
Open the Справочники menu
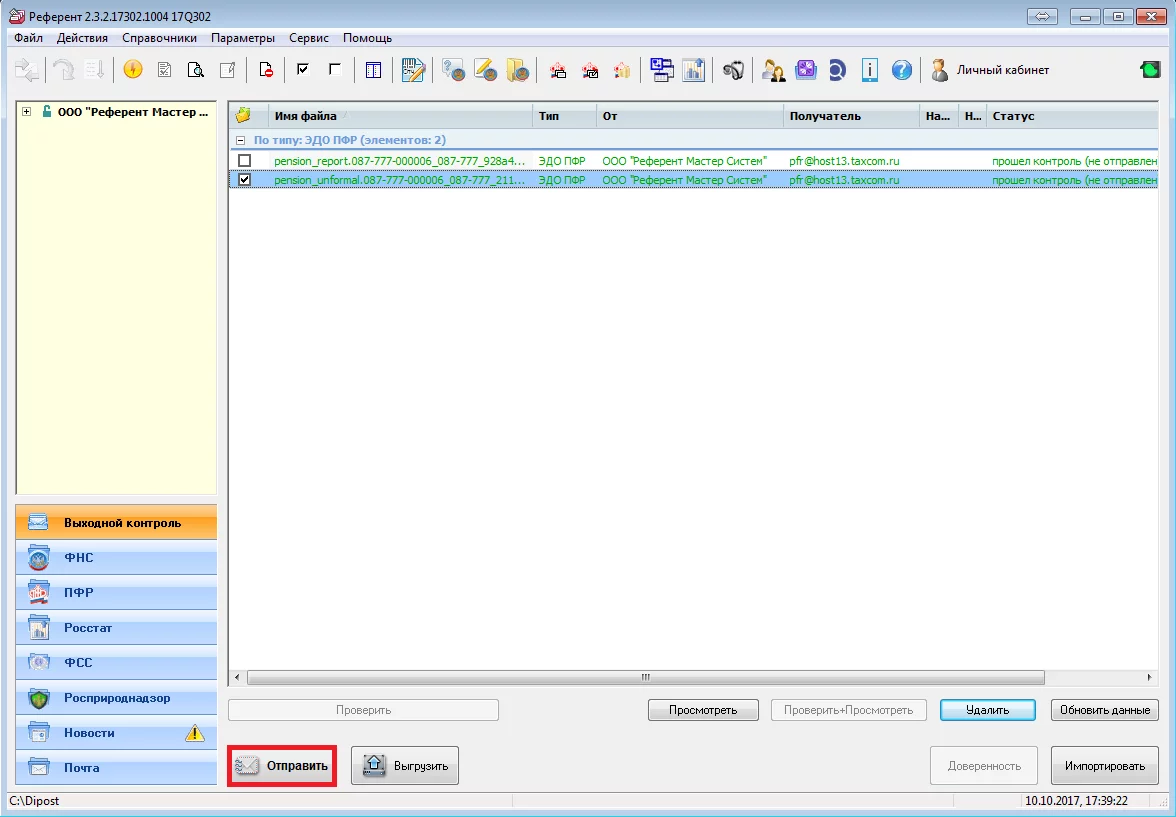pyautogui.click(x=160, y=38)
